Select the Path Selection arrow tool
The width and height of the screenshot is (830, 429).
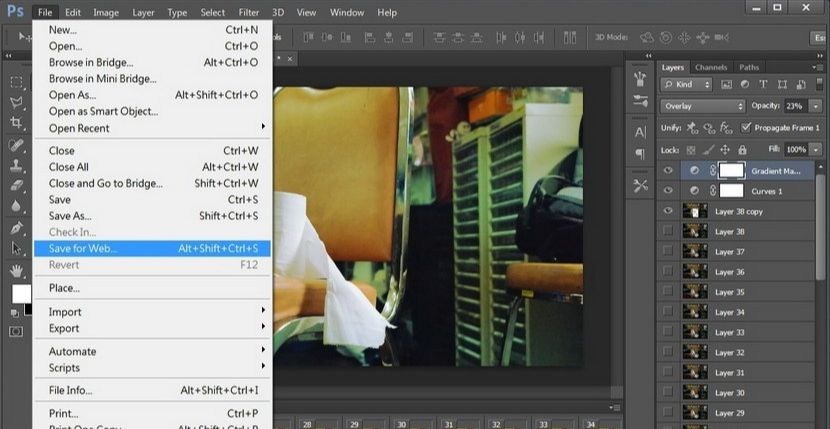click(16, 248)
